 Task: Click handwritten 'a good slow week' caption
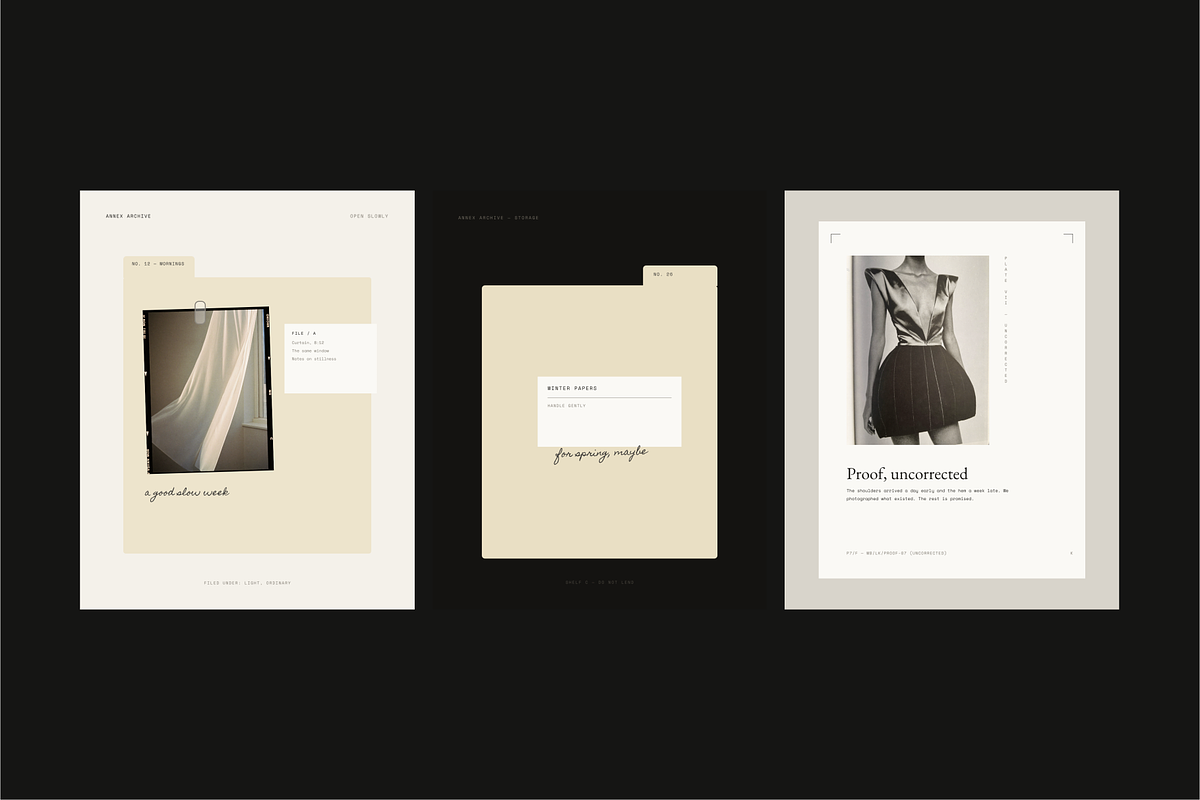coord(187,493)
